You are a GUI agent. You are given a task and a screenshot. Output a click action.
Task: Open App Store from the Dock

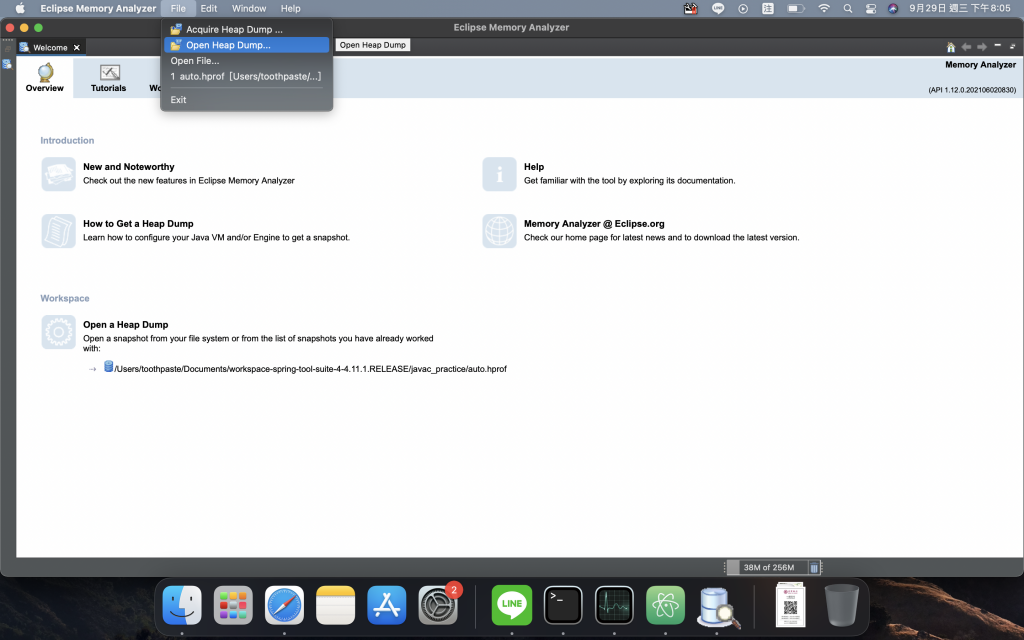387,605
